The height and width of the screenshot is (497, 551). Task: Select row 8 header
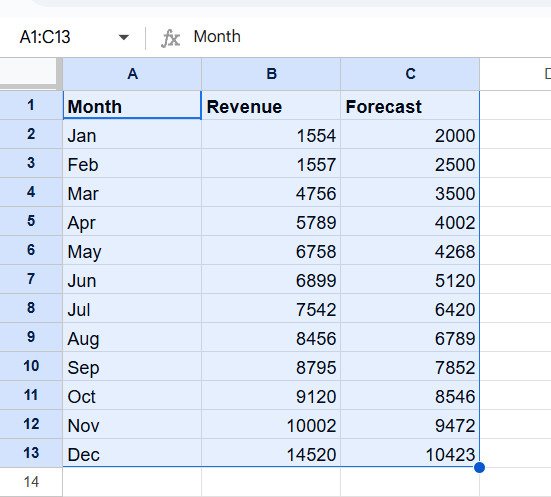pyautogui.click(x=31, y=308)
